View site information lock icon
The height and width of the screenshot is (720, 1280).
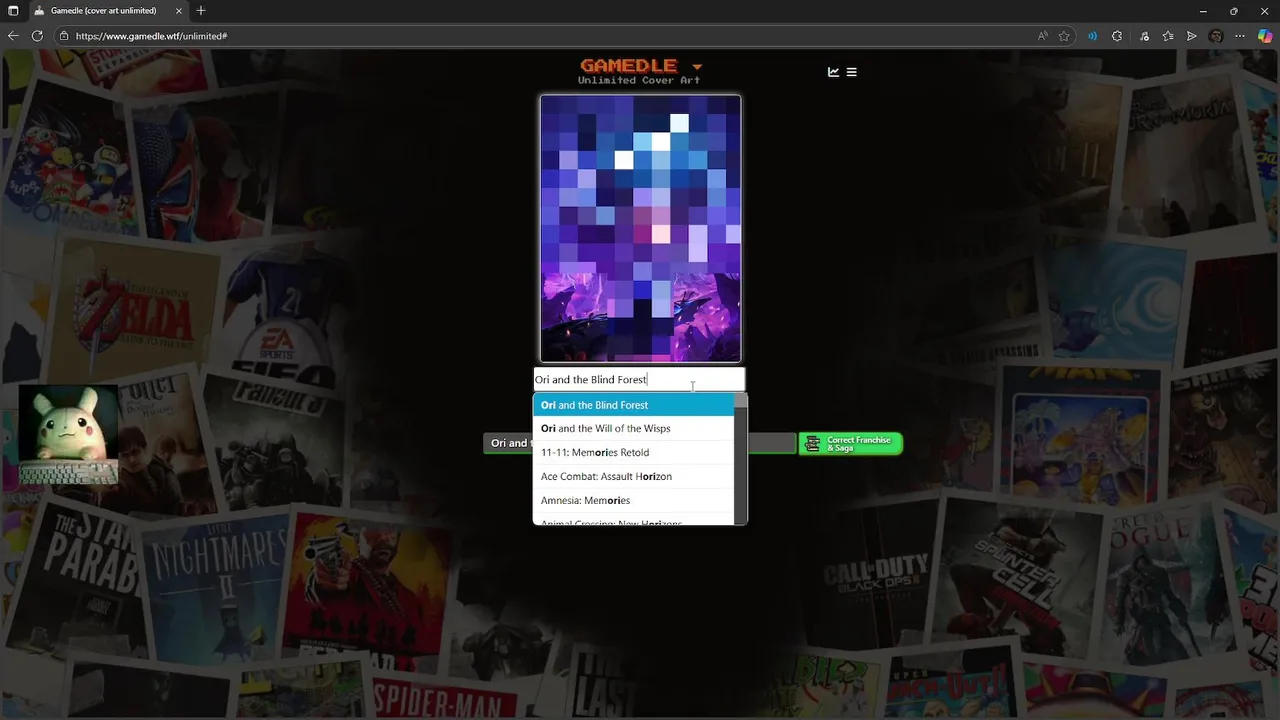[64, 36]
